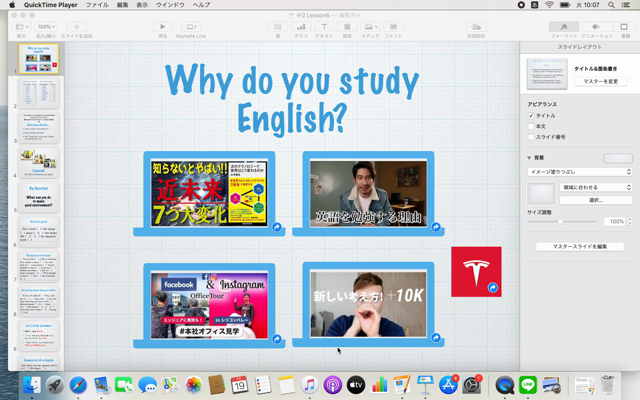Open the Photos app in the Dock
This screenshot has height=400, width=640.
tap(194, 385)
